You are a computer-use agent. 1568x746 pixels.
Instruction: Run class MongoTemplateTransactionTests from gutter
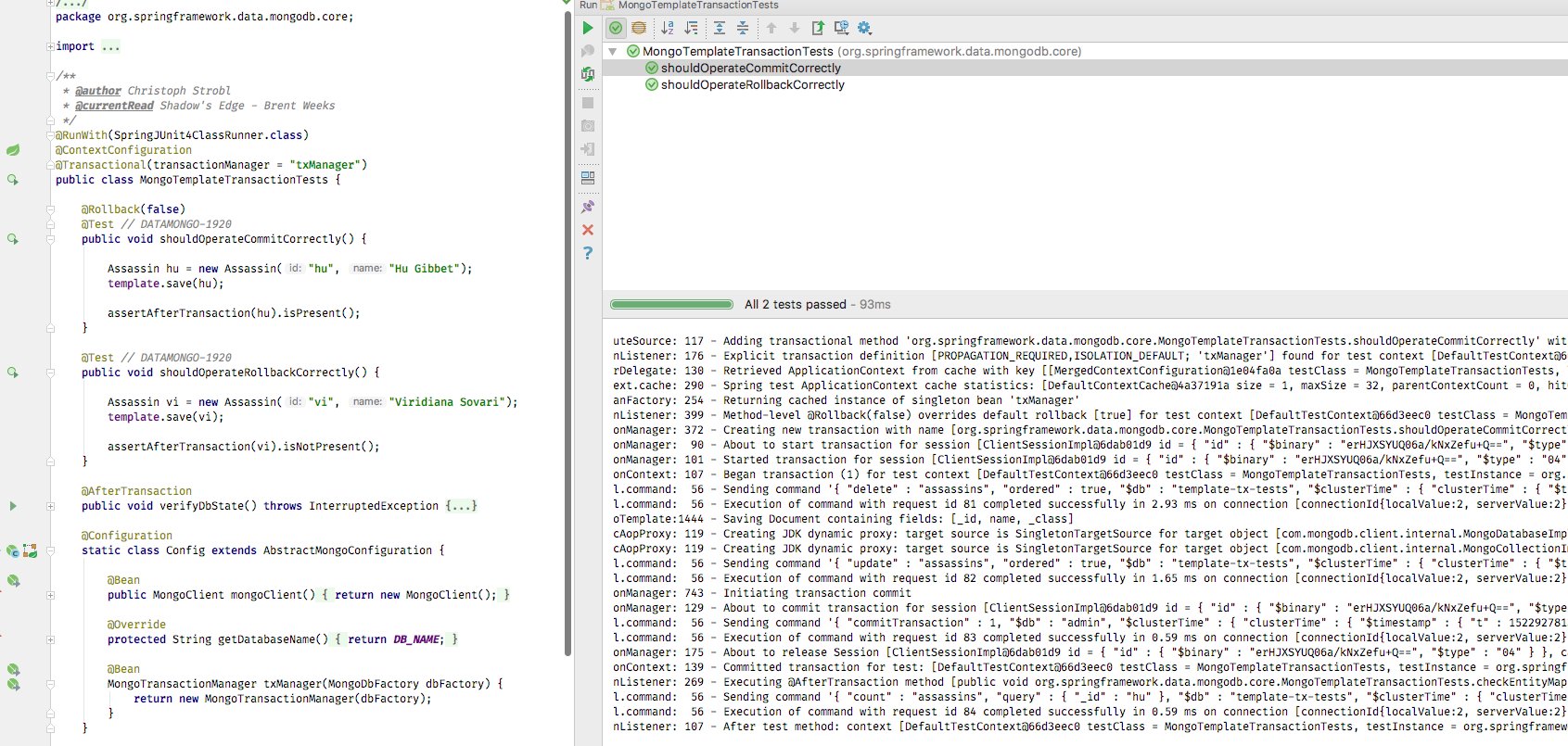(x=13, y=180)
